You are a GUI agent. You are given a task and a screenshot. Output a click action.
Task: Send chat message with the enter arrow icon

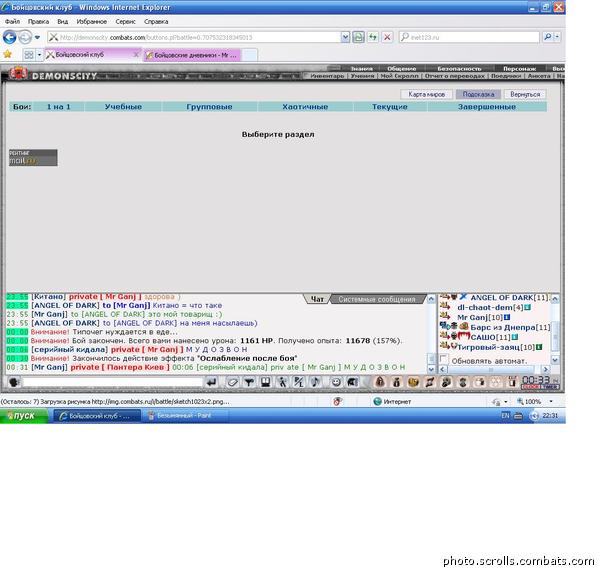tap(211, 382)
